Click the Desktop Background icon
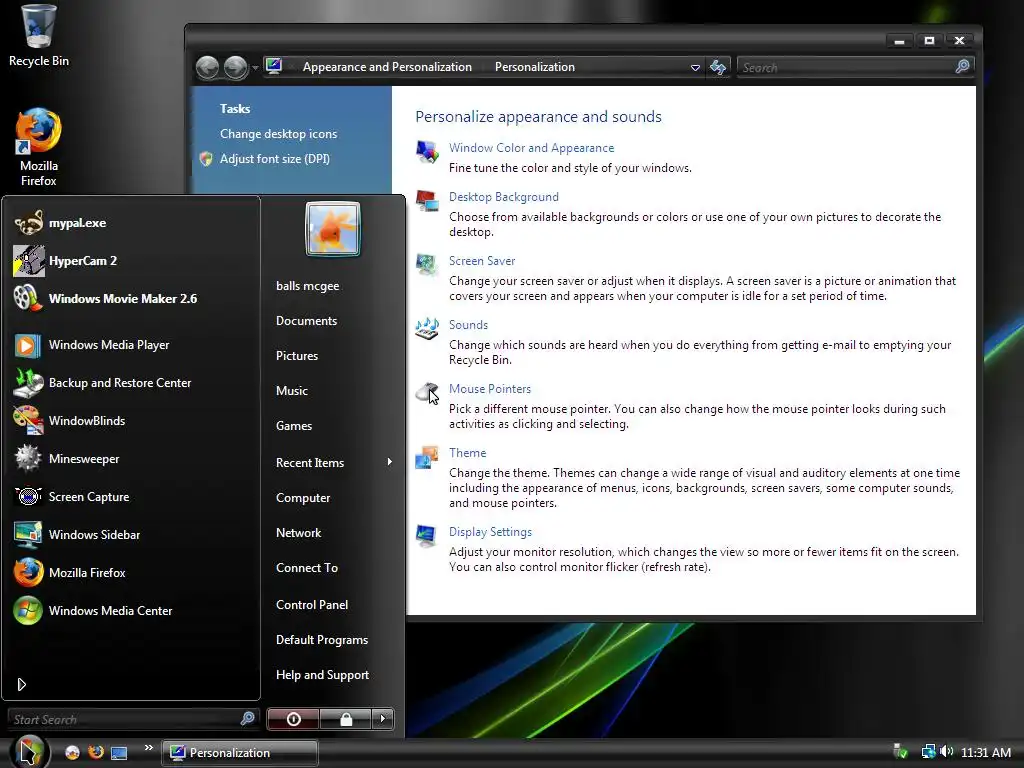This screenshot has width=1024, height=768. click(427, 200)
